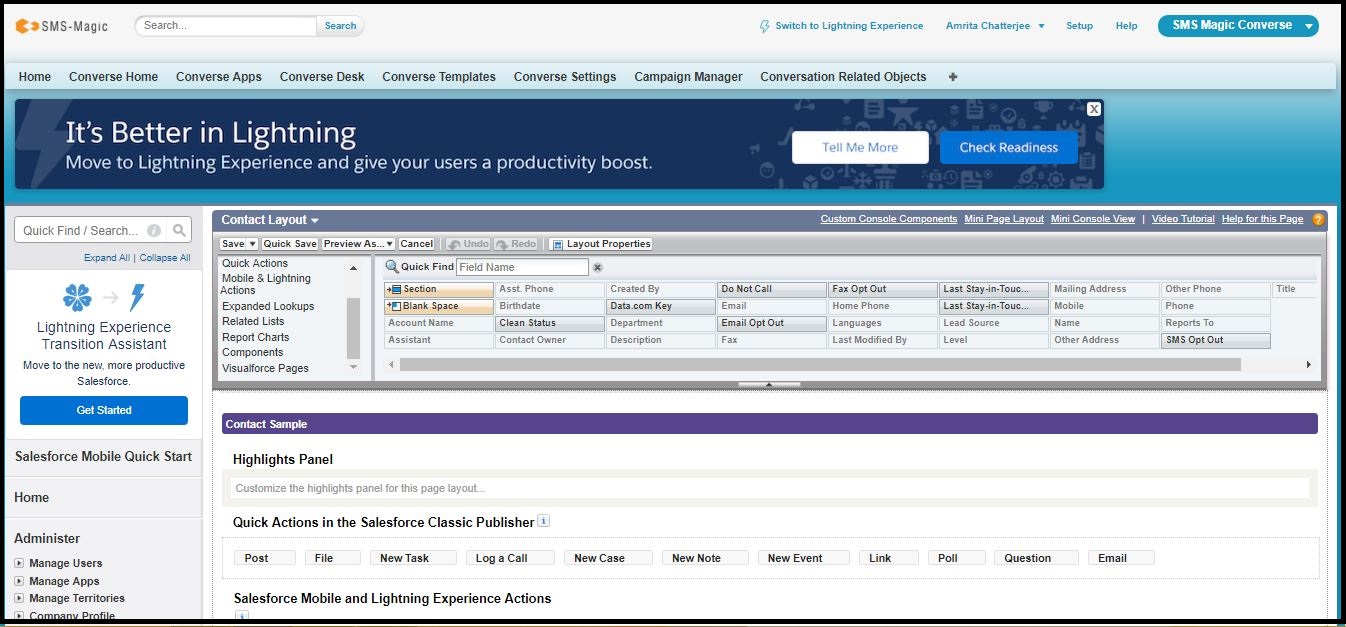The width and height of the screenshot is (1346, 627).
Task: Select the Visualforce Pages palette category
Action: tap(265, 368)
